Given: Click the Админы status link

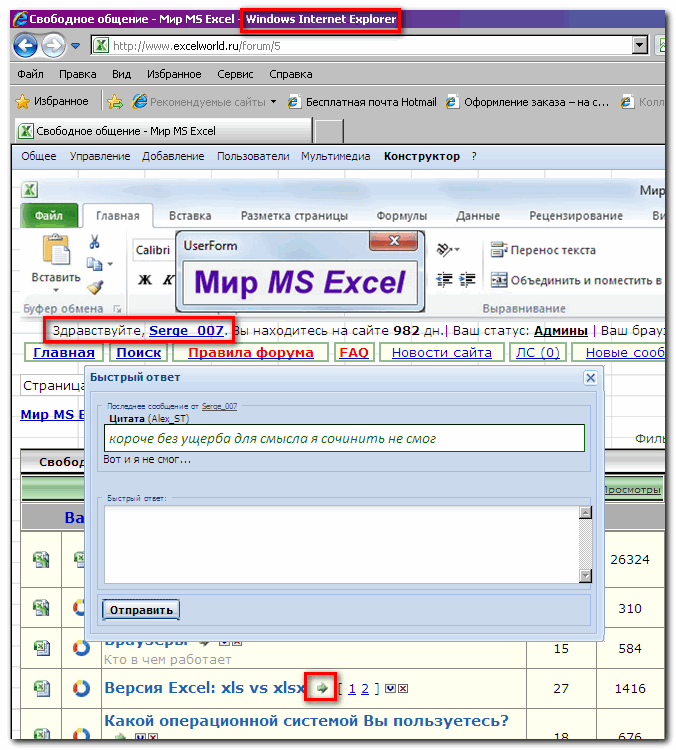Looking at the screenshot, I should 561,331.
